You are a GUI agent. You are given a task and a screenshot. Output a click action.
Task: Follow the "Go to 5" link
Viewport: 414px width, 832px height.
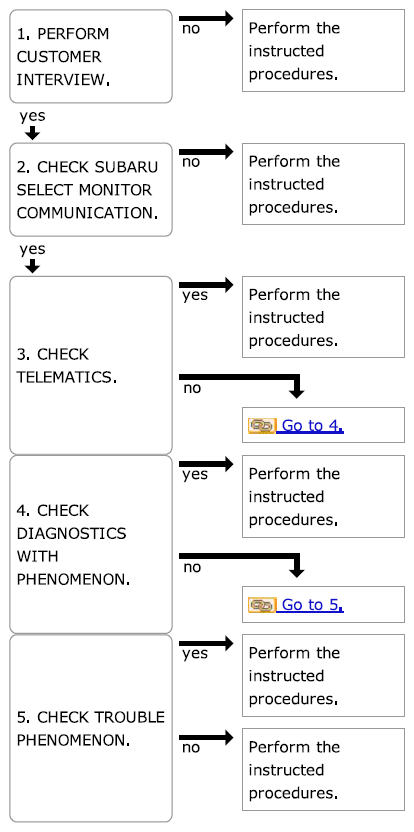pos(312,605)
